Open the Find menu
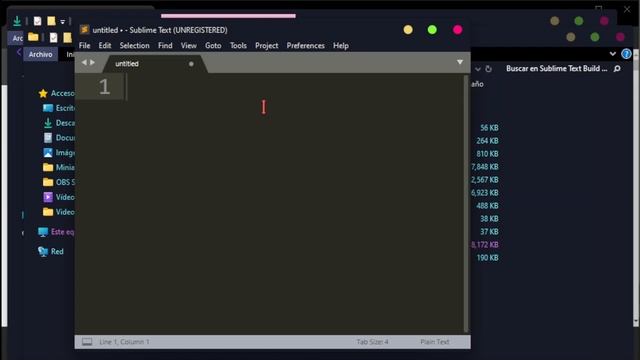640x360 pixels. [x=165, y=46]
